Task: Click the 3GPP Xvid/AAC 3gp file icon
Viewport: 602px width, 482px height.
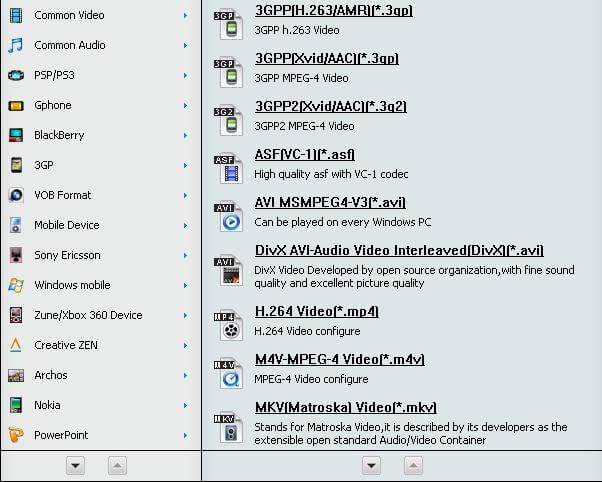Action: pos(229,73)
